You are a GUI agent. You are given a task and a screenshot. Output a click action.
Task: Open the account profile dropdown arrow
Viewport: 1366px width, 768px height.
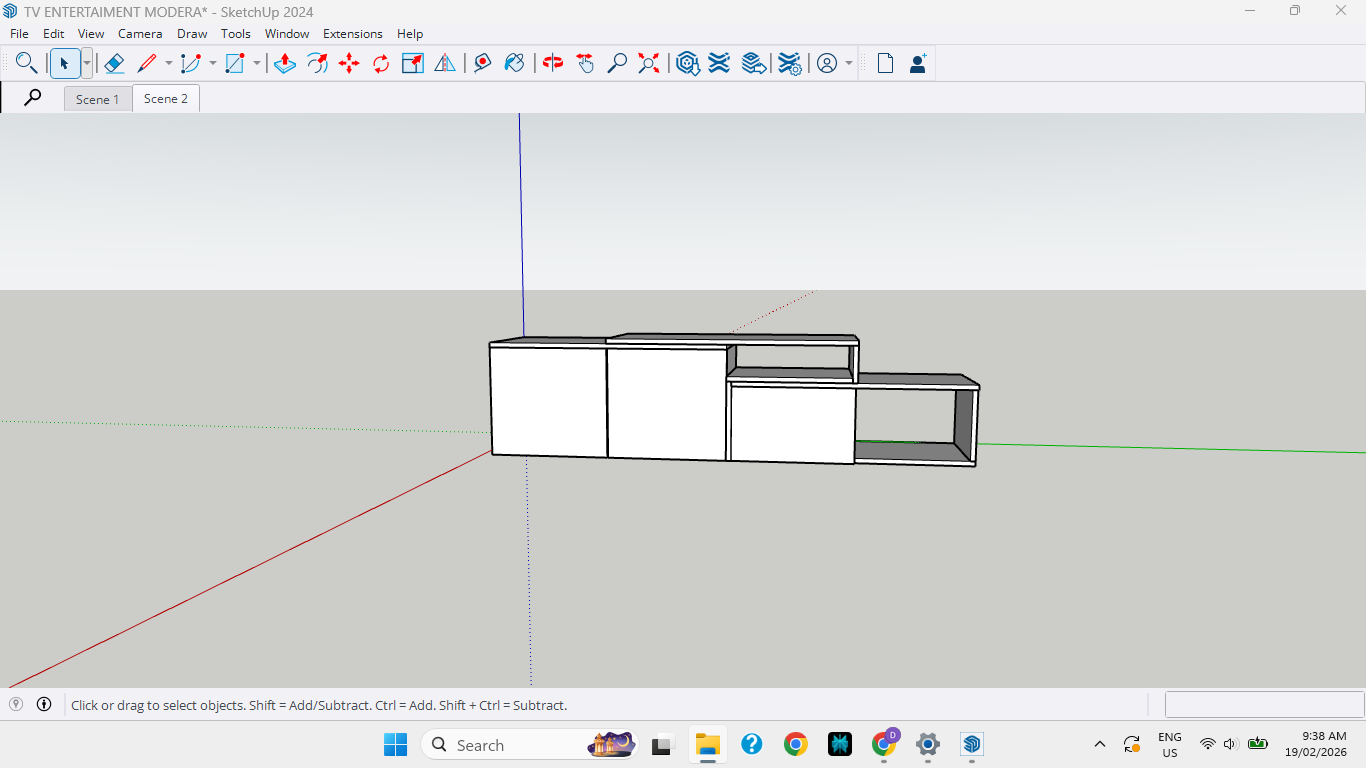849,64
